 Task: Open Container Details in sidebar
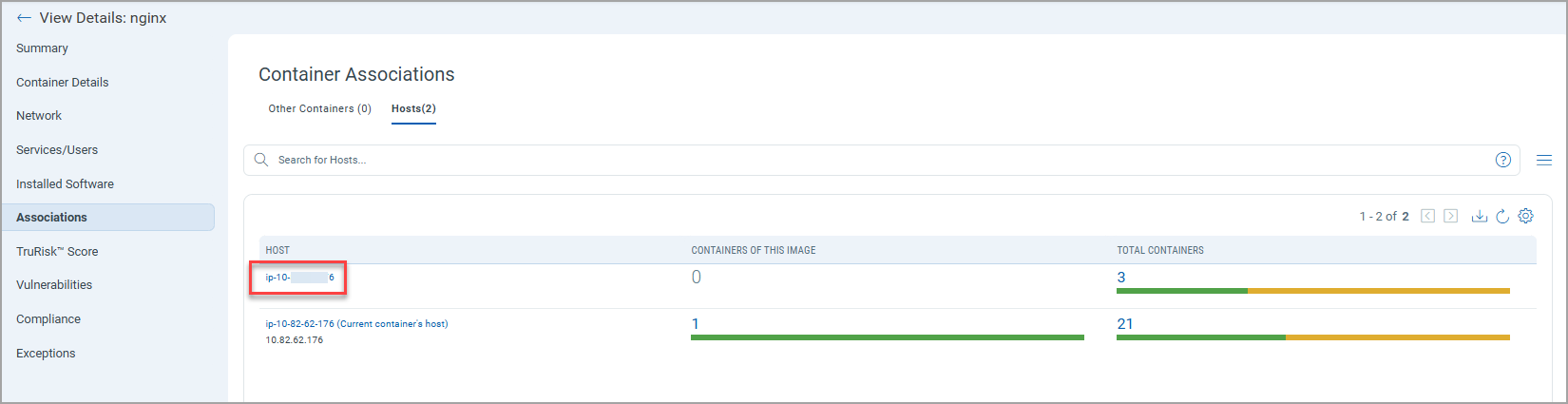[x=63, y=83]
